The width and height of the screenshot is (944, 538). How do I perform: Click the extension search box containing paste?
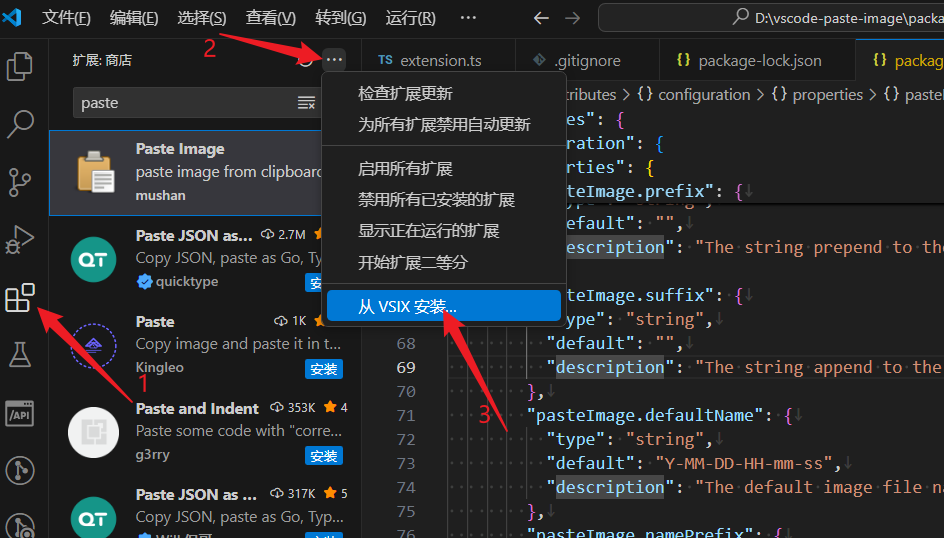pos(185,103)
